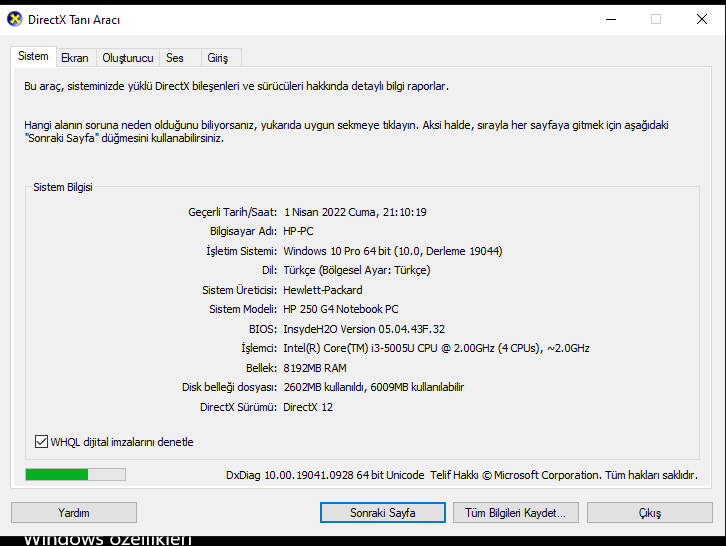Image resolution: width=726 pixels, height=546 pixels.
Task: Go to the Giriş tab
Action: [x=221, y=58]
